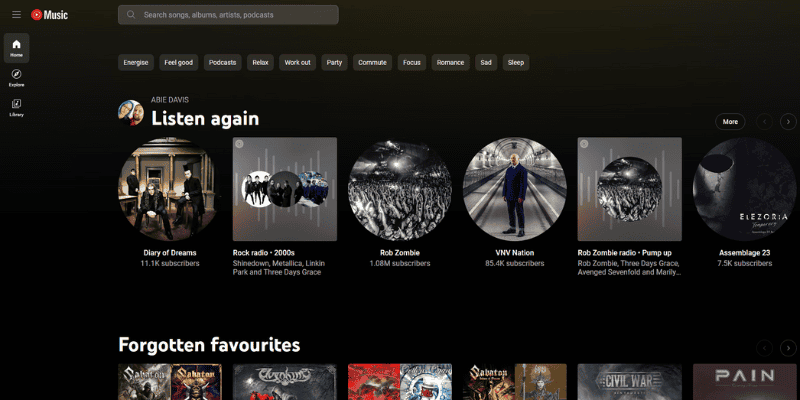Open Library in the sidebar
Screen dimensions: 800x400
pyautogui.click(x=16, y=108)
